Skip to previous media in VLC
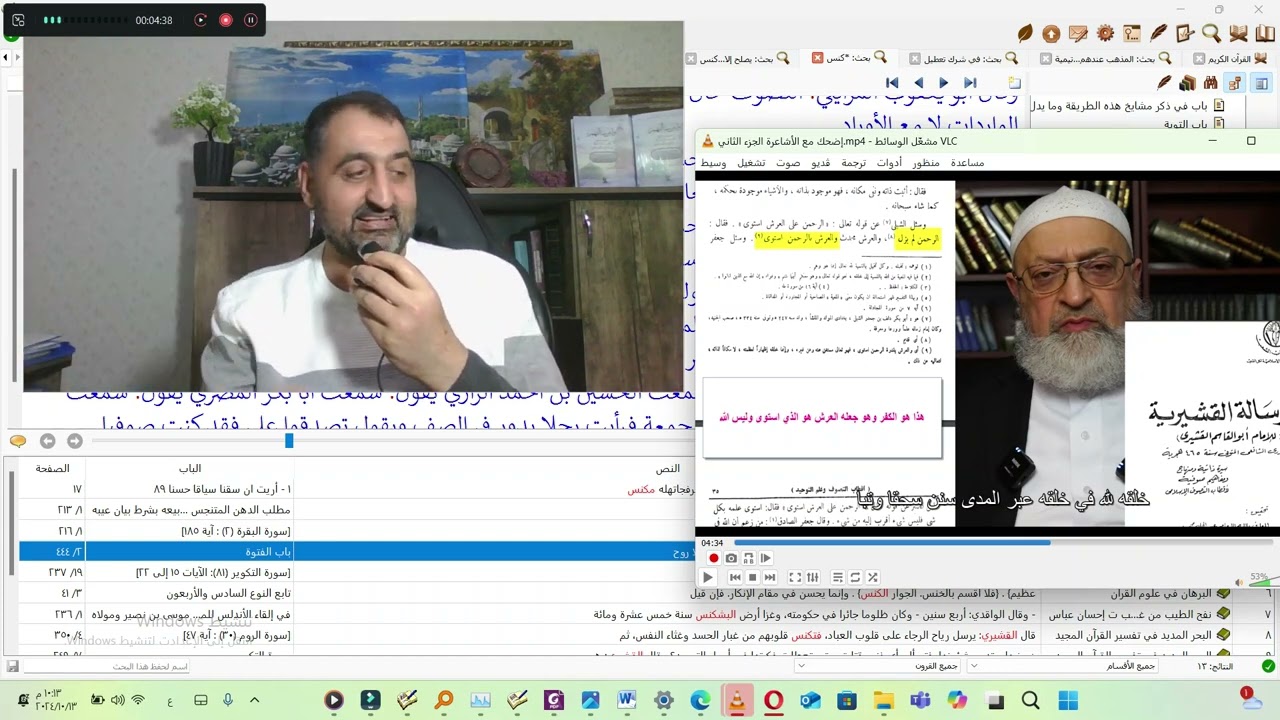The height and width of the screenshot is (720, 1280). pyautogui.click(x=735, y=577)
